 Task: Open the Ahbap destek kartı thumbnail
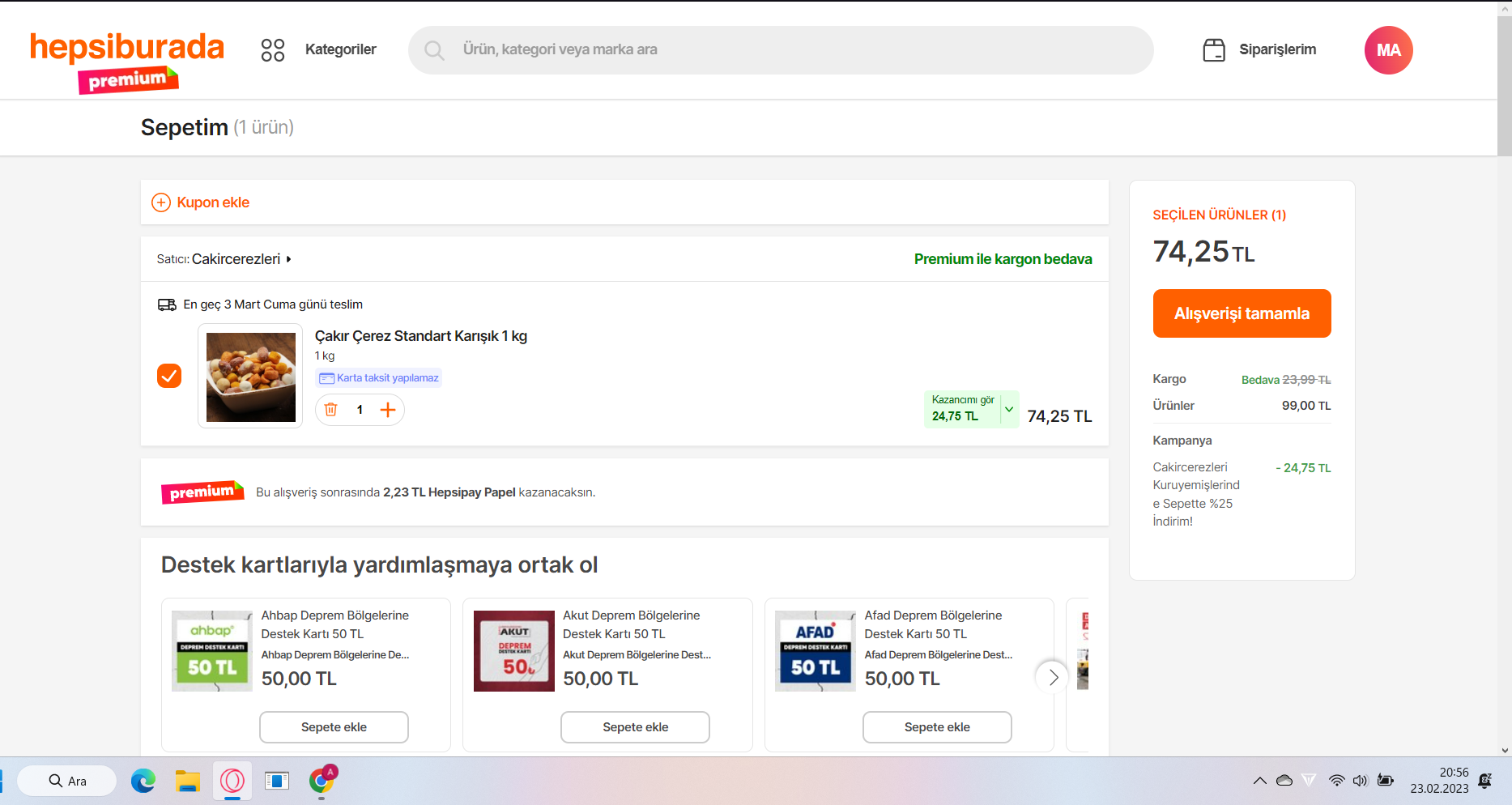[x=212, y=651]
